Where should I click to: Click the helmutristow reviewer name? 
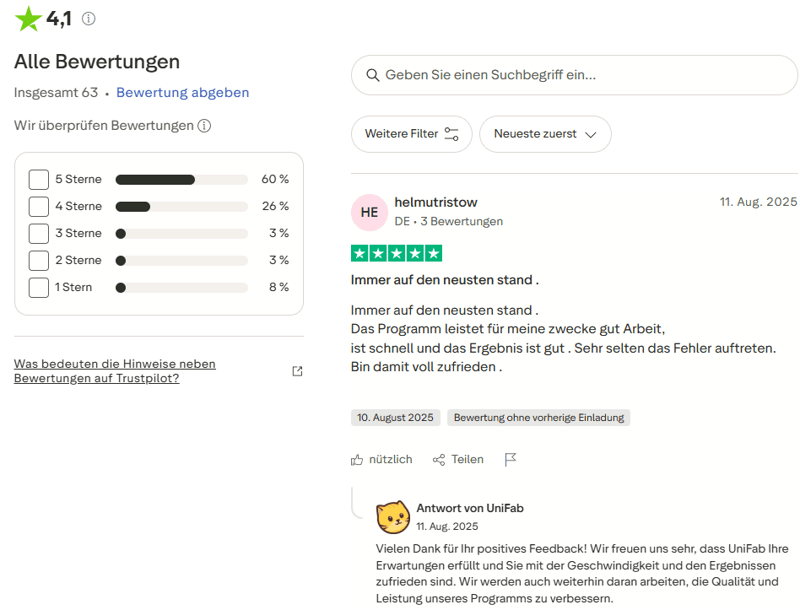[436, 201]
